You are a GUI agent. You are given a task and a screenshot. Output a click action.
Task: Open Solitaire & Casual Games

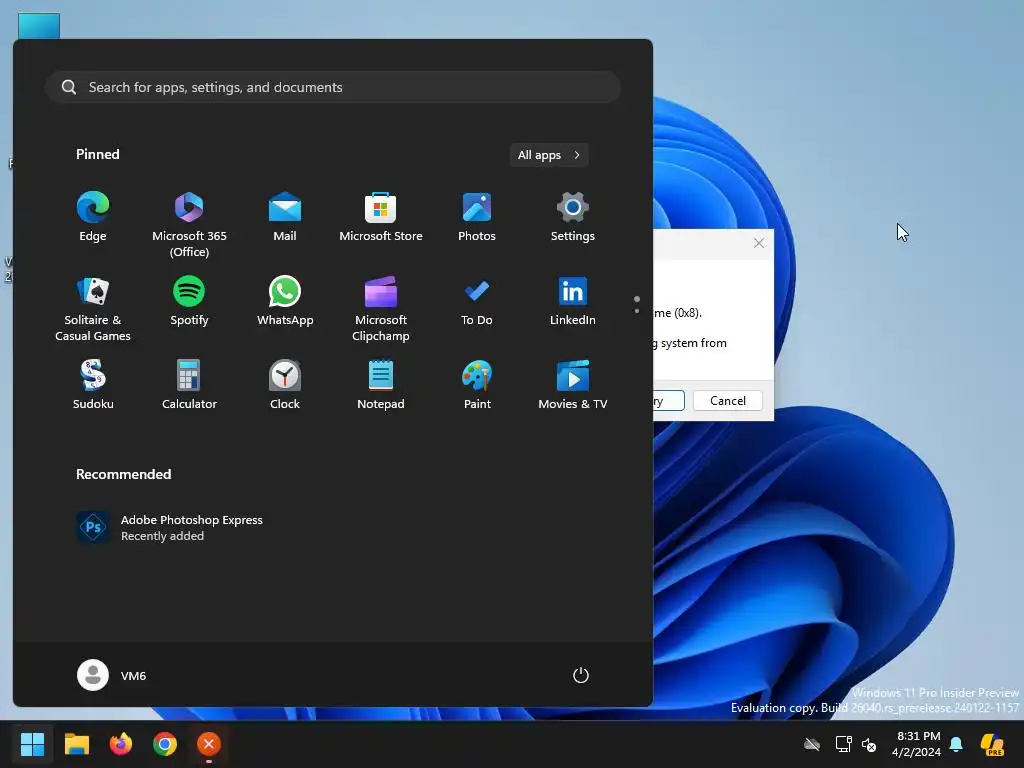coord(93,309)
